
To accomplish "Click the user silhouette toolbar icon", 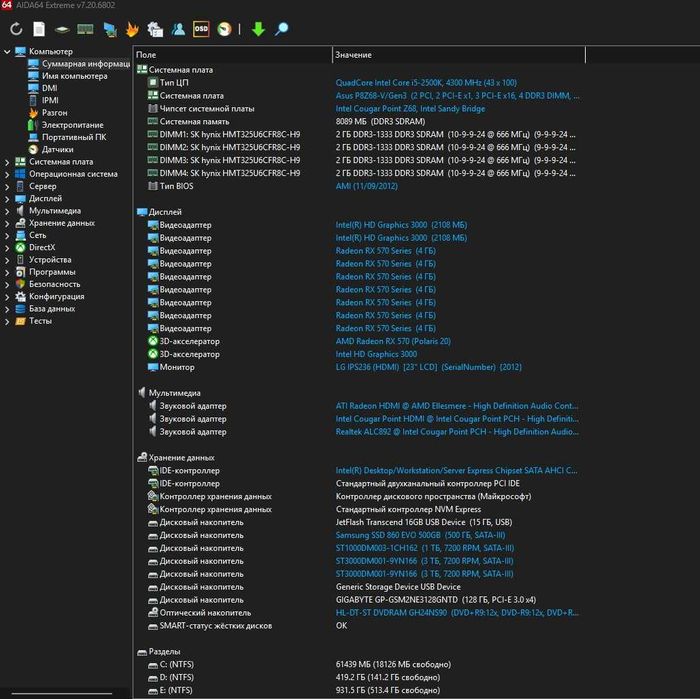I will click(x=178, y=29).
